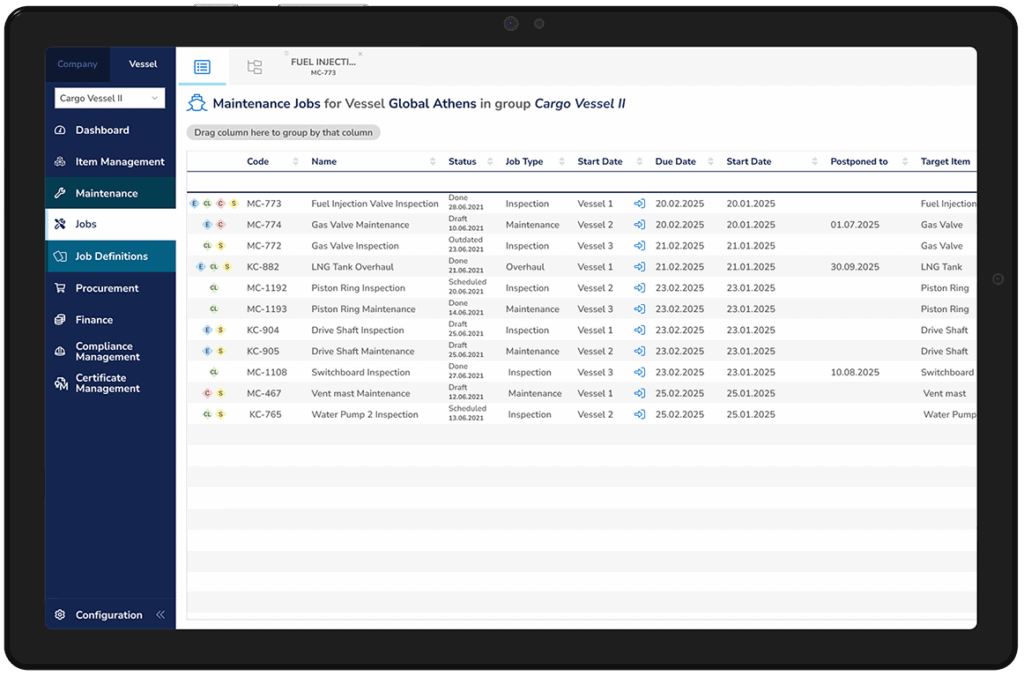The height and width of the screenshot is (676, 1024).
Task: Click the Finance coins icon
Action: pyautogui.click(x=60, y=320)
